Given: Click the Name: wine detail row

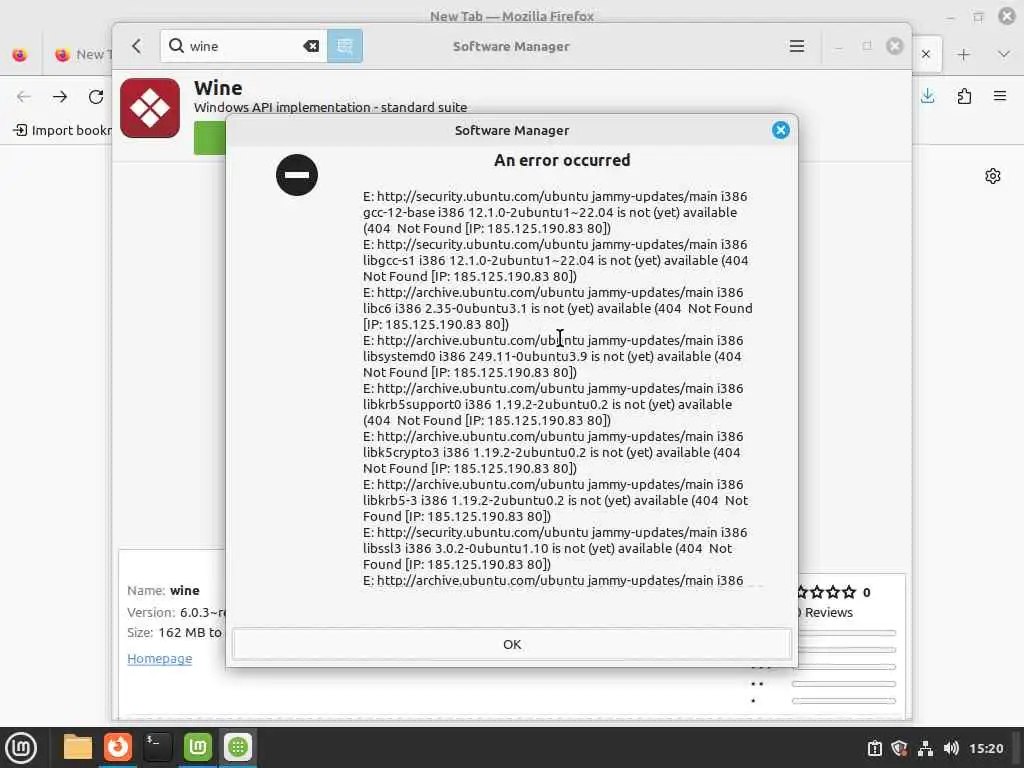Looking at the screenshot, I should pos(163,590).
